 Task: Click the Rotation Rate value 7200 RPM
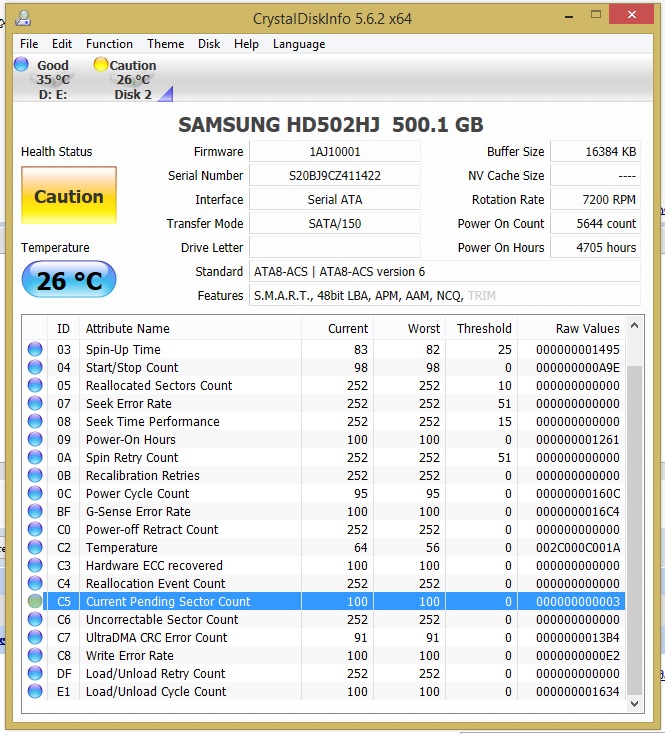(x=595, y=199)
